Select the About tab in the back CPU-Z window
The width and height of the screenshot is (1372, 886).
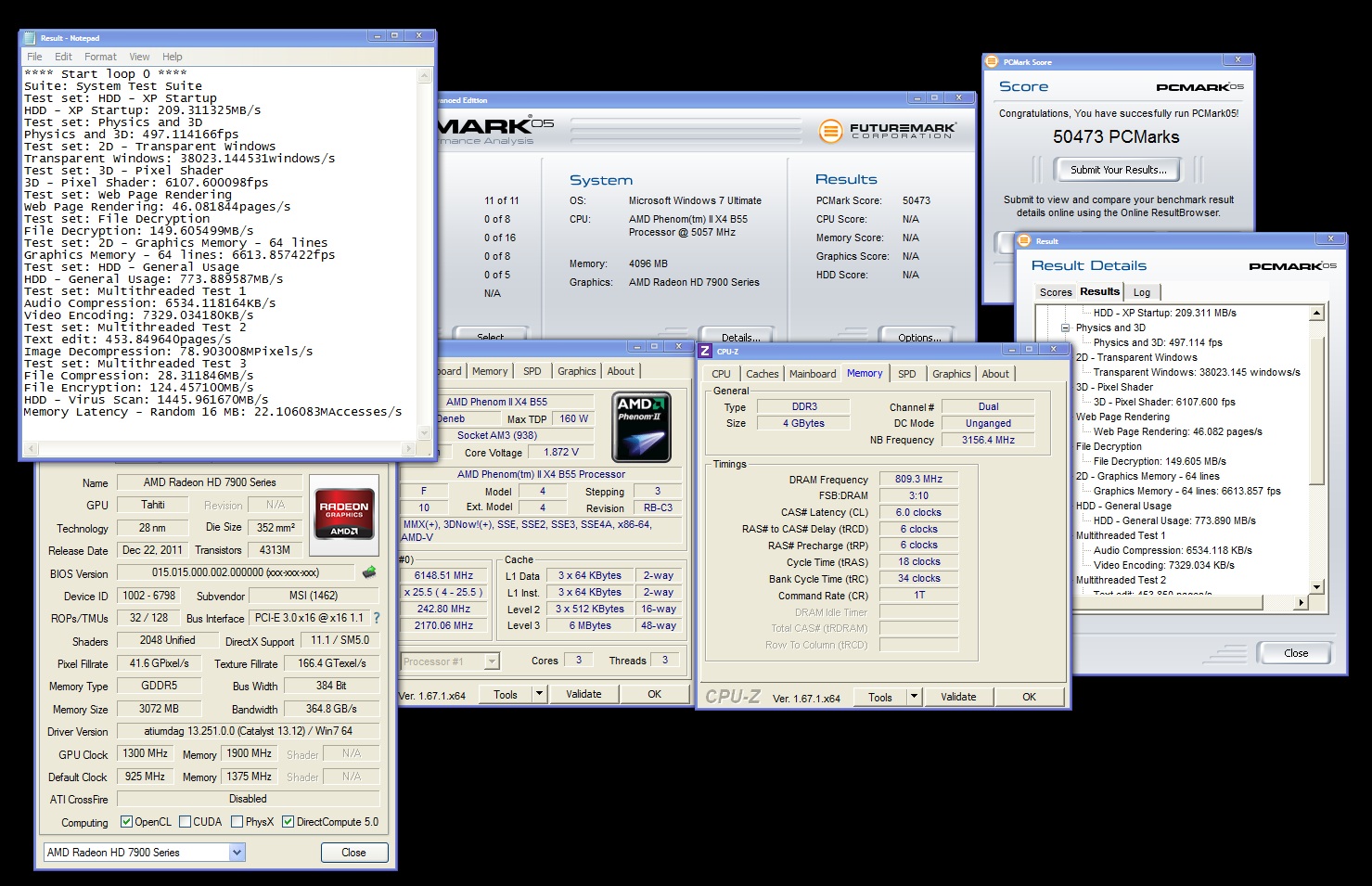pyautogui.click(x=621, y=371)
